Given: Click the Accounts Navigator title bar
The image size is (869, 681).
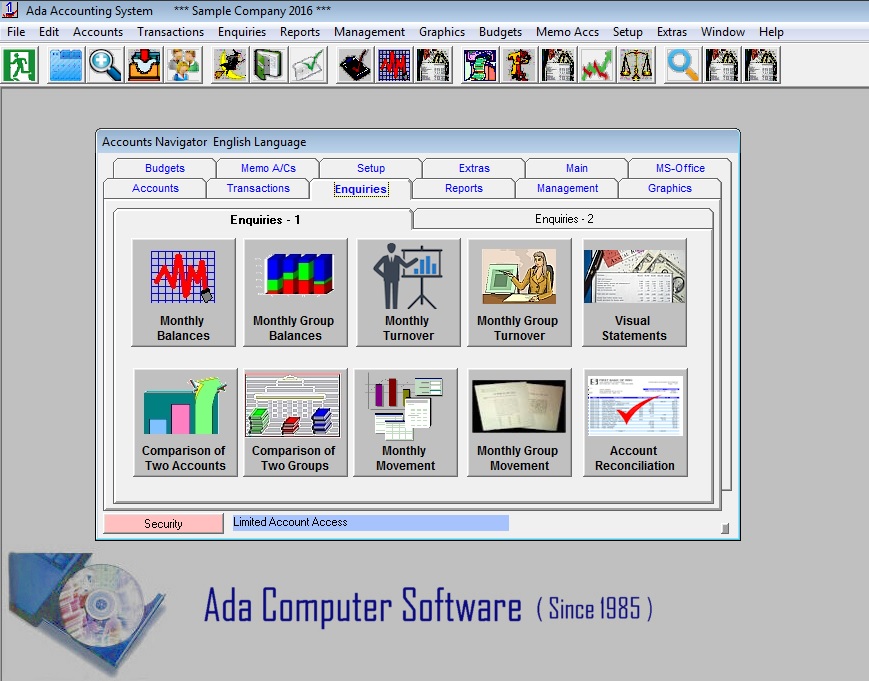Looking at the screenshot, I should 418,142.
